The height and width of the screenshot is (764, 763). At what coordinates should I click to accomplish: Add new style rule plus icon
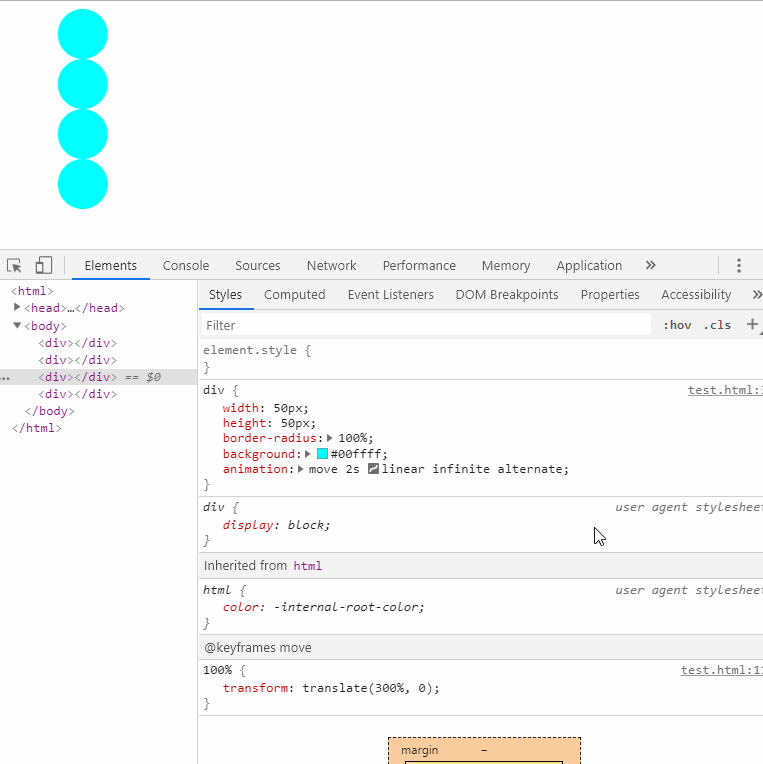coord(752,325)
